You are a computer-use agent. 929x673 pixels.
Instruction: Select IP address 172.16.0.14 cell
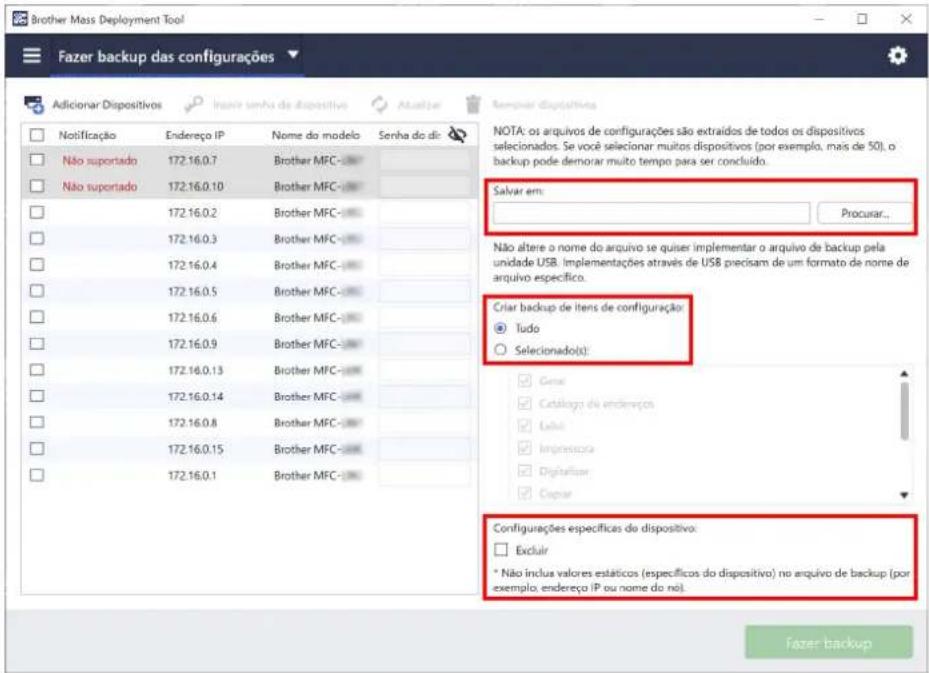[196, 396]
